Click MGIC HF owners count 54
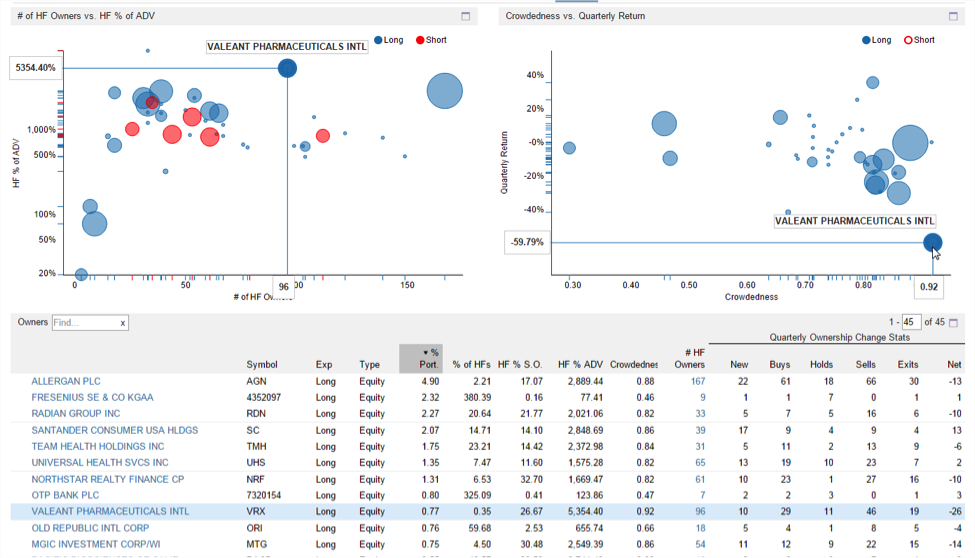 (x=700, y=544)
